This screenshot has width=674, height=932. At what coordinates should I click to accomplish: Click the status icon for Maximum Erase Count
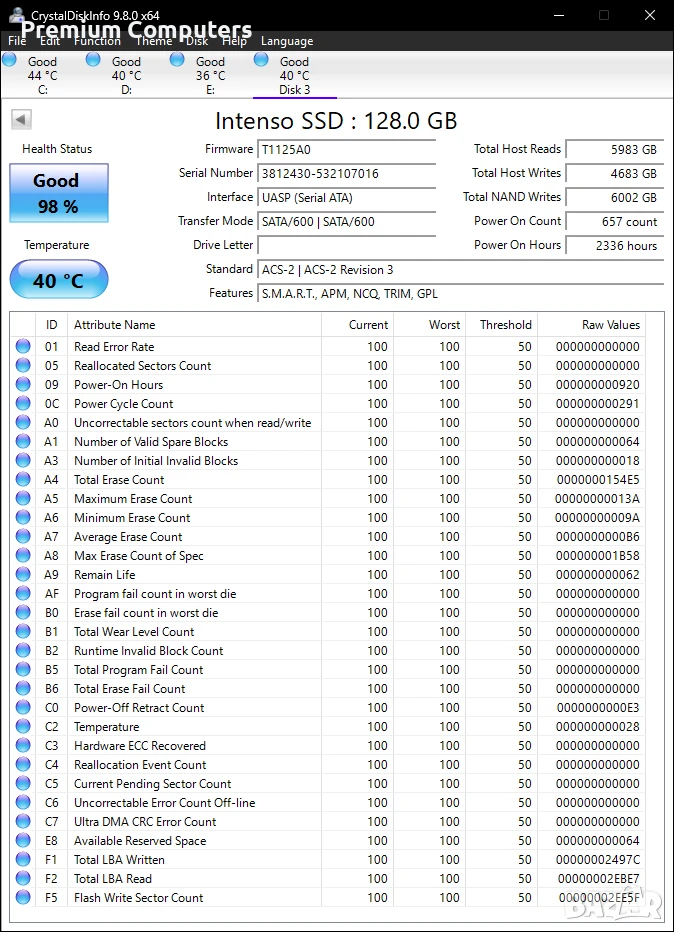(x=23, y=498)
